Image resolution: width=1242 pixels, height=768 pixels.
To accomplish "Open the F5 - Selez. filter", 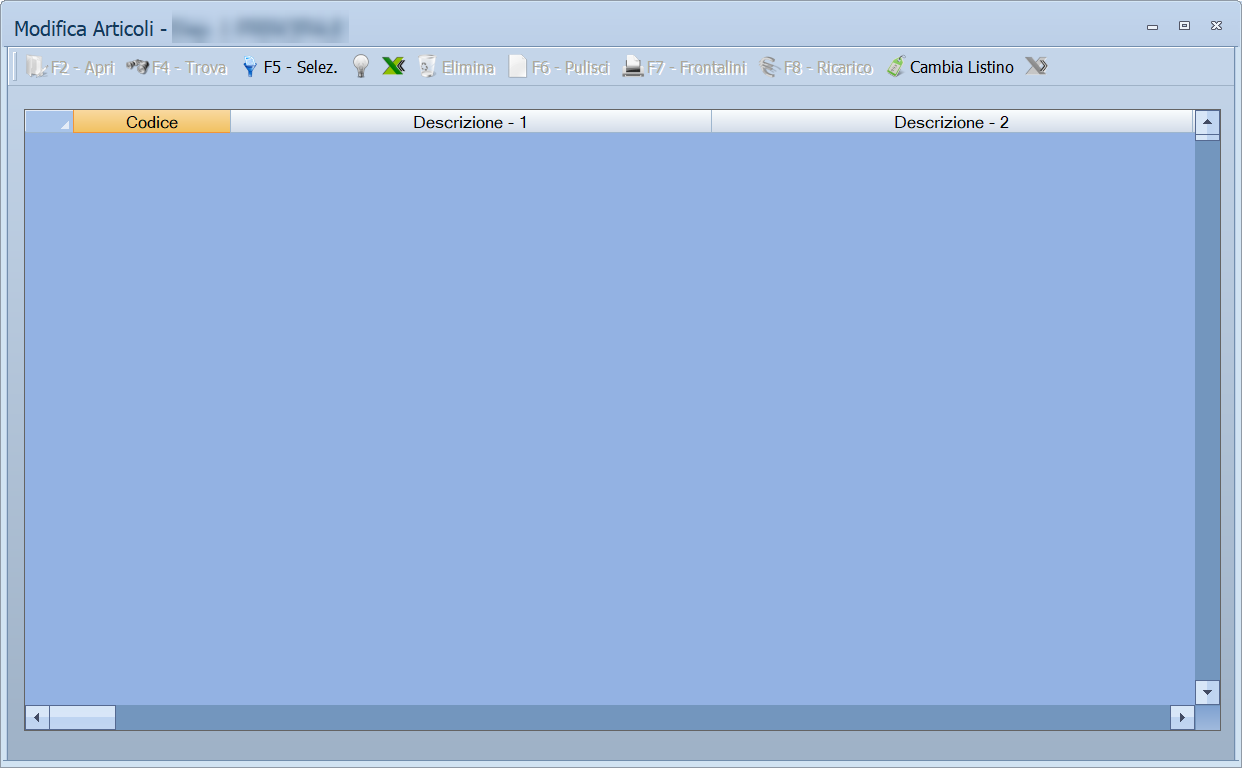I will click(x=290, y=68).
